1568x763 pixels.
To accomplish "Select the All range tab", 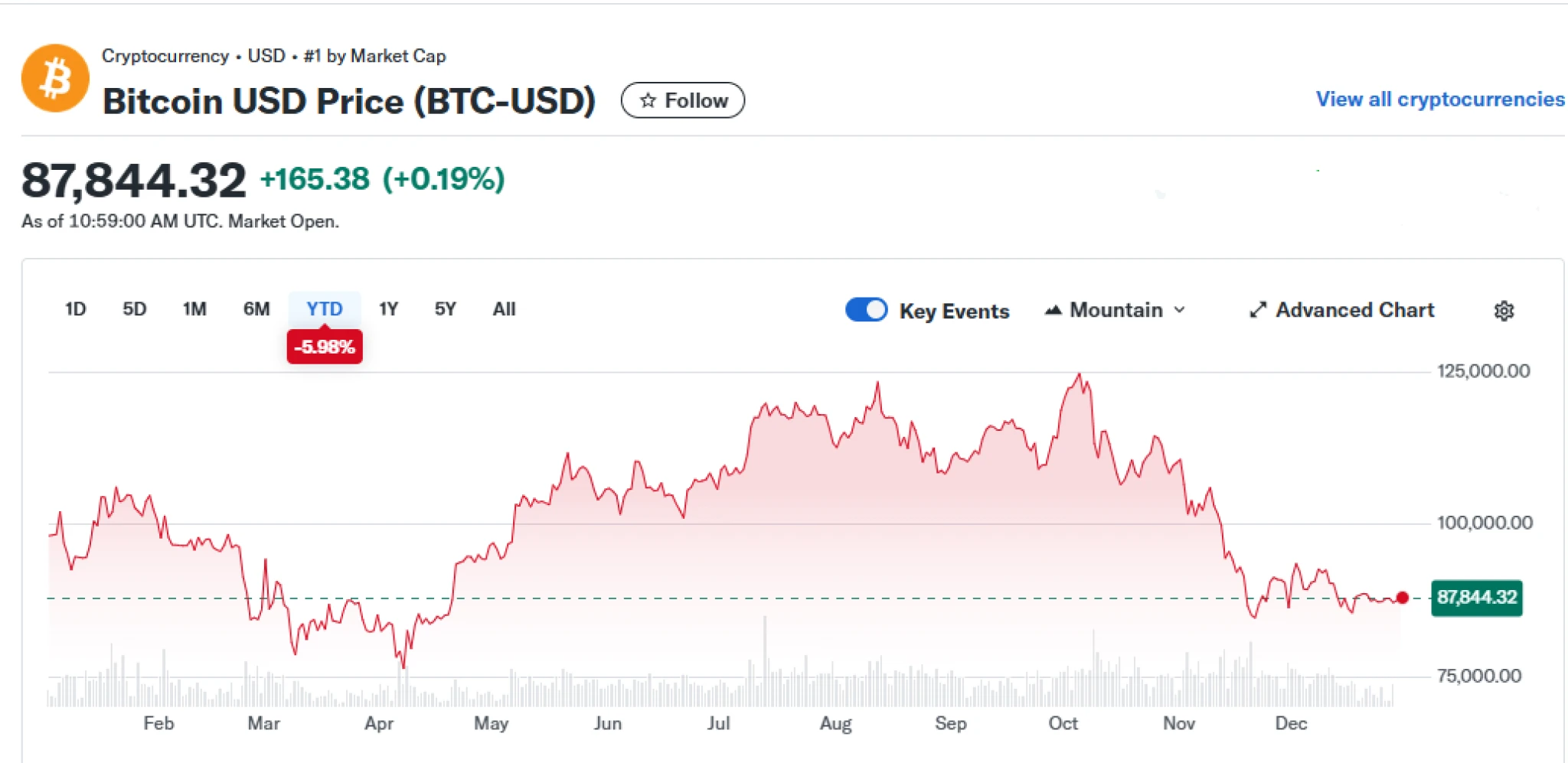I will point(504,309).
